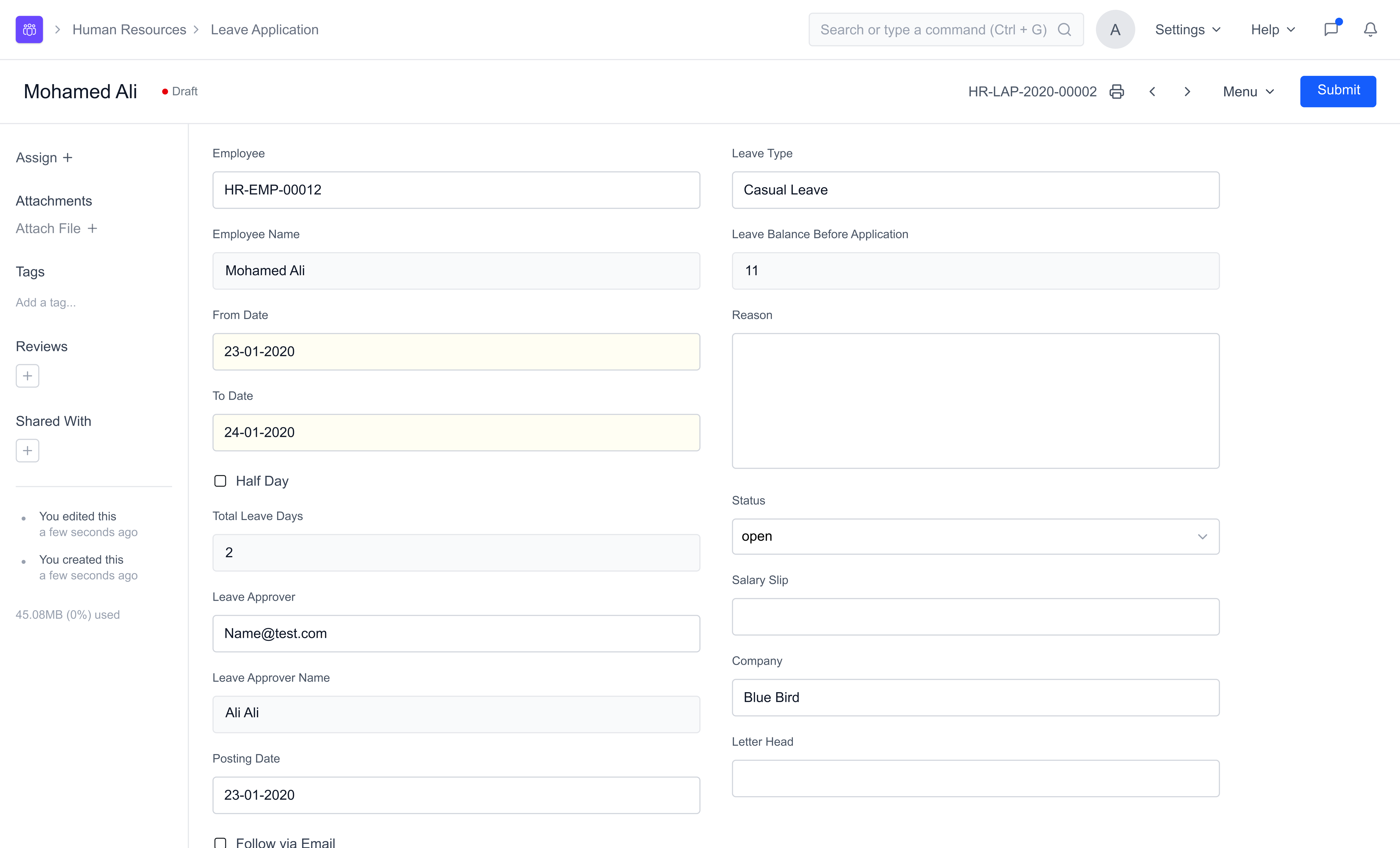The width and height of the screenshot is (1400, 848).
Task: Submit the leave application
Action: pos(1338,91)
